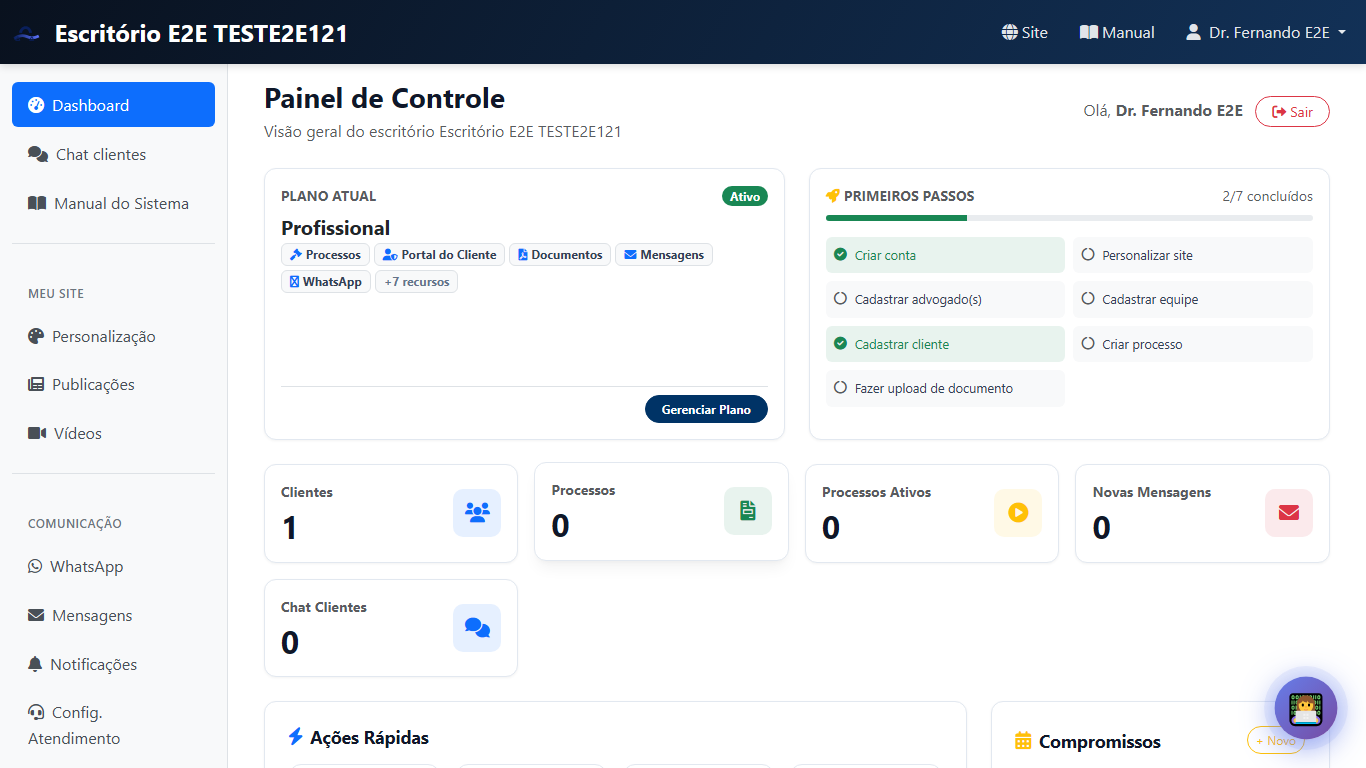Image resolution: width=1366 pixels, height=768 pixels.
Task: Click the Processos Ativos card title
Action: pos(876,492)
